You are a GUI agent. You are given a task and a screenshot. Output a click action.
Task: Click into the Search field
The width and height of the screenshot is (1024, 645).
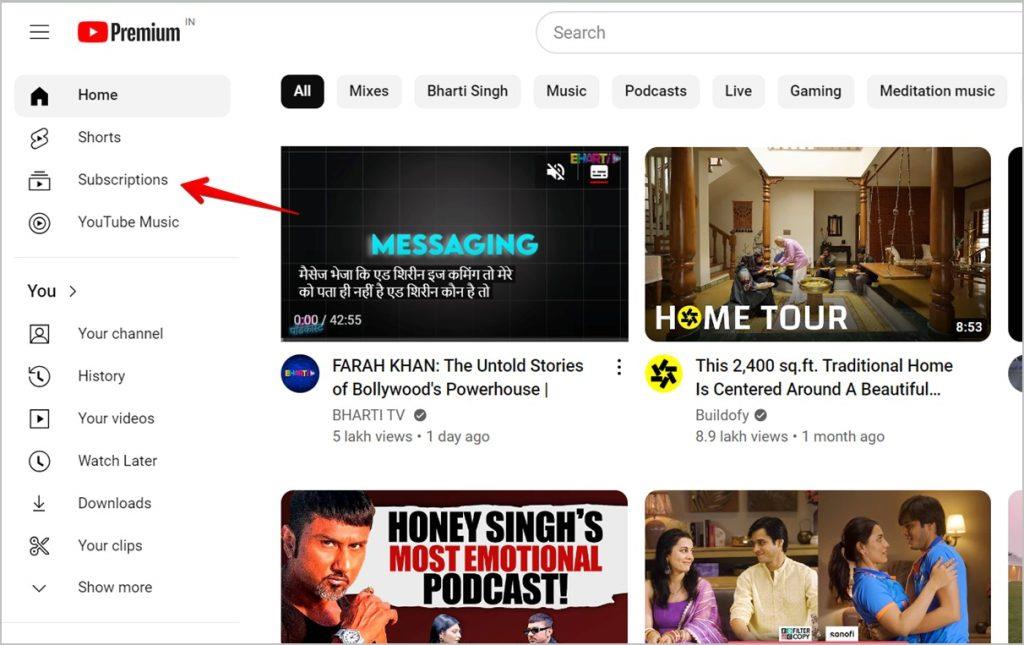pos(780,33)
